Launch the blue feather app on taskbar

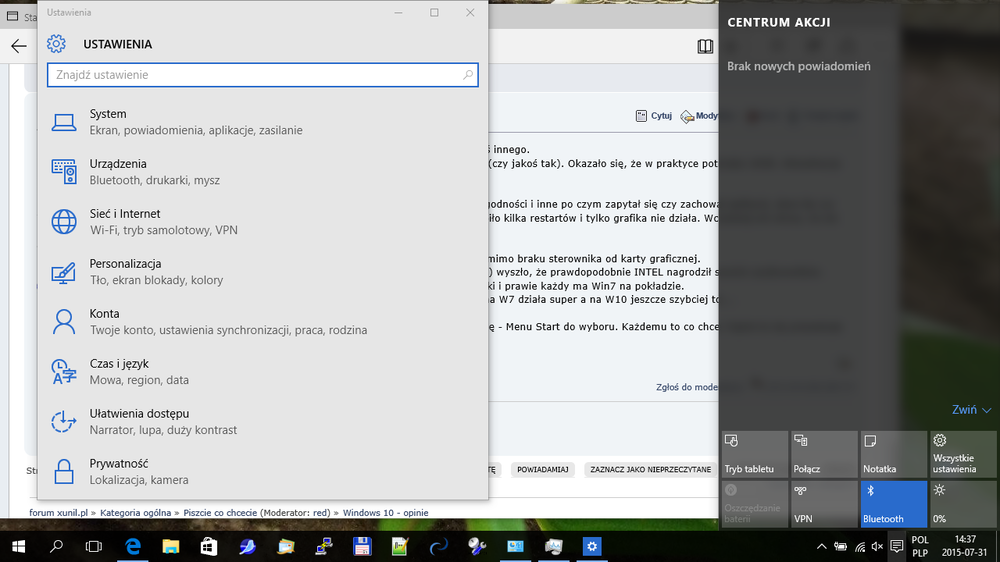click(x=247, y=547)
